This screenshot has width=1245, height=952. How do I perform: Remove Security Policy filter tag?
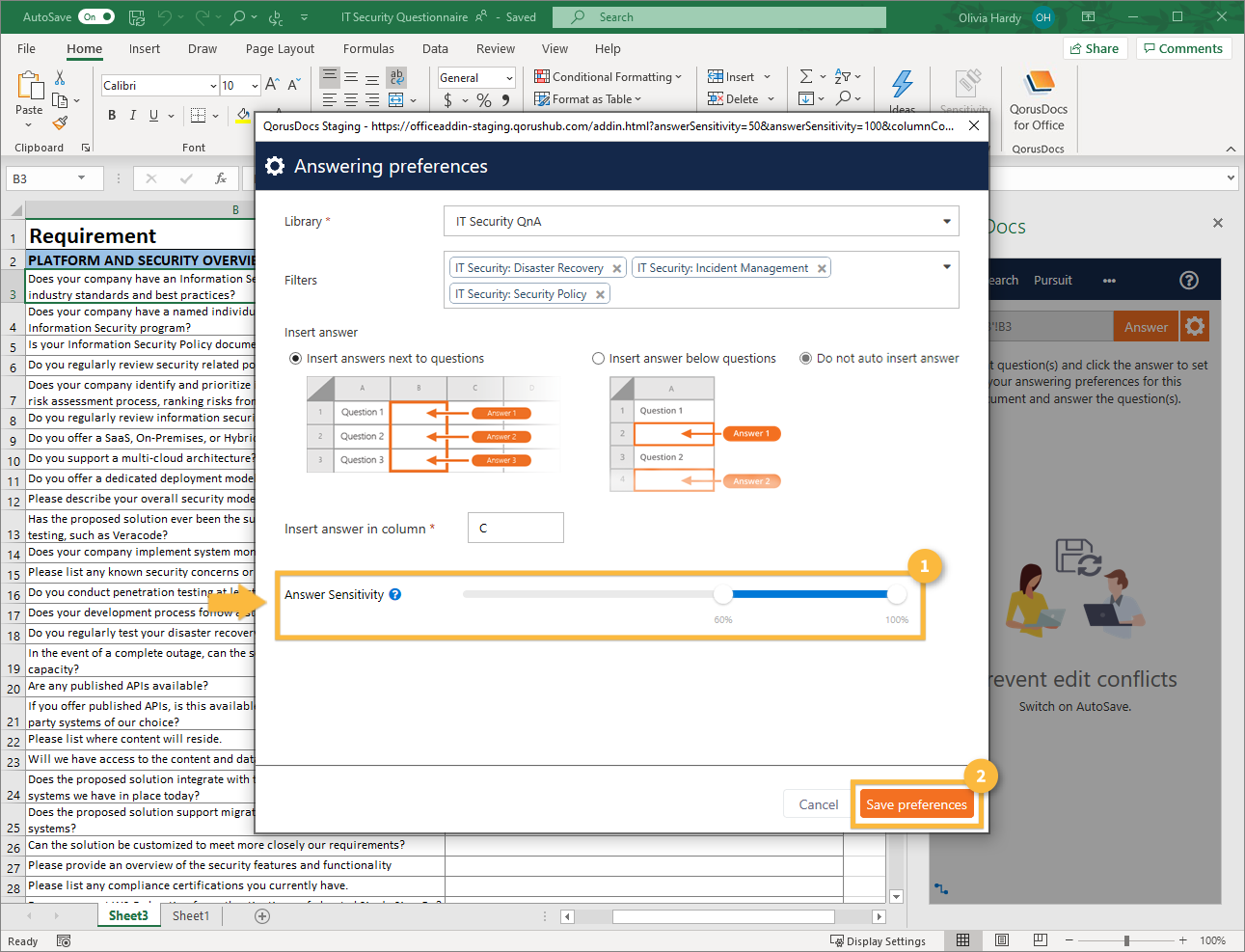coord(600,295)
